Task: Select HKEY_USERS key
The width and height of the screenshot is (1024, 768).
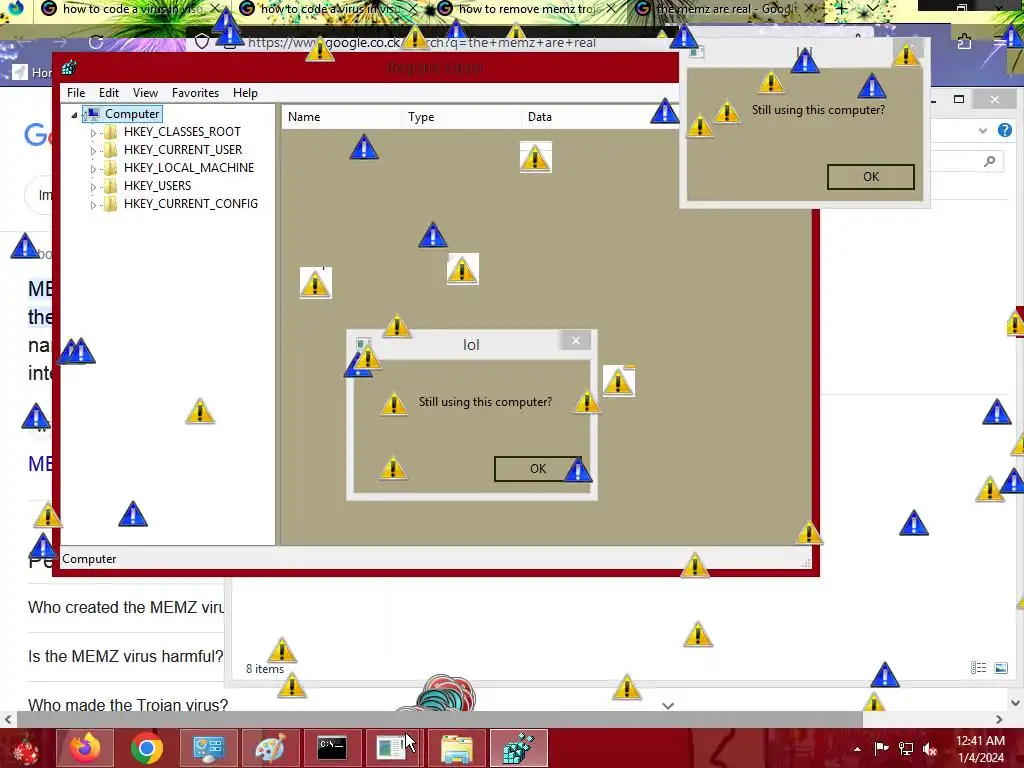Action: (x=157, y=186)
